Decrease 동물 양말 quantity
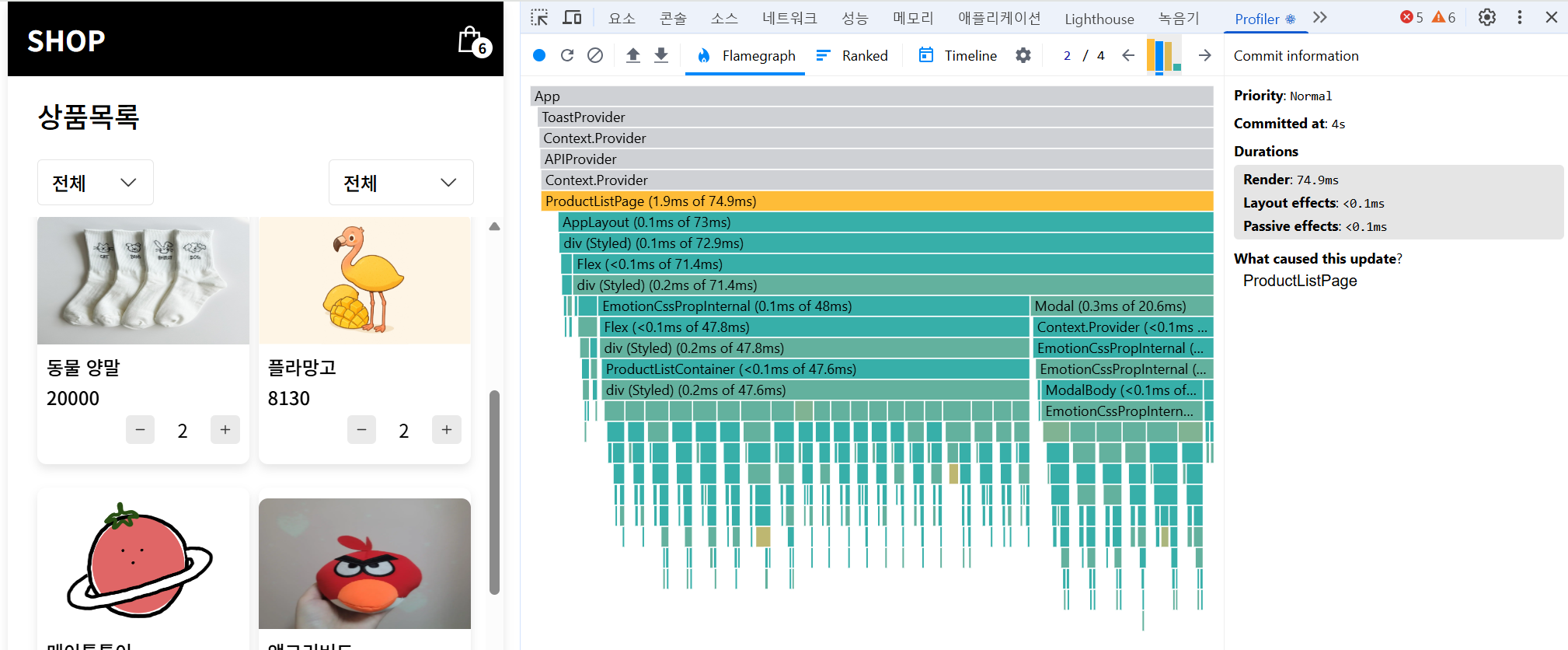Viewport: 1568px width, 650px height. click(x=141, y=429)
